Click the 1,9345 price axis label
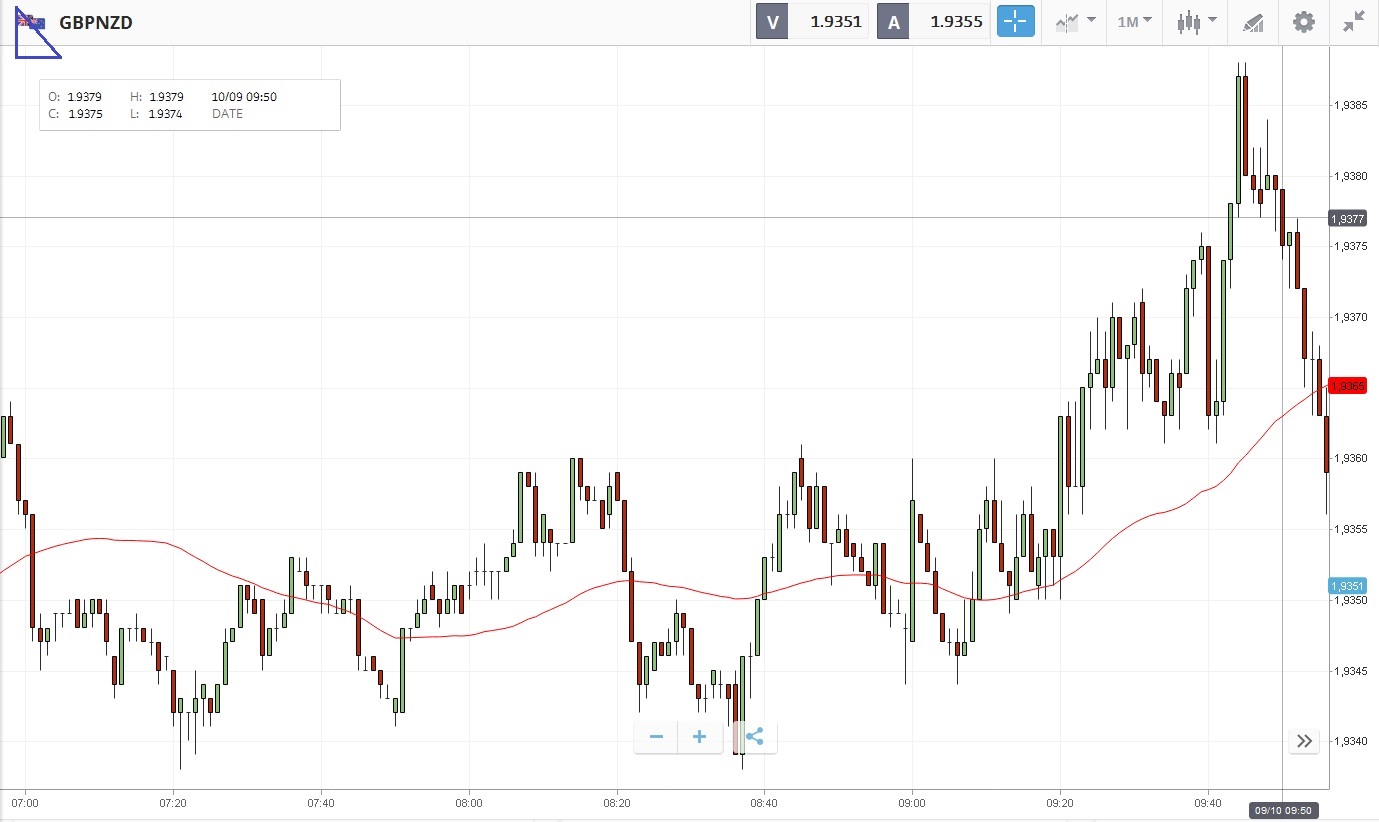Viewport: 1379px width, 822px height. coord(1350,670)
